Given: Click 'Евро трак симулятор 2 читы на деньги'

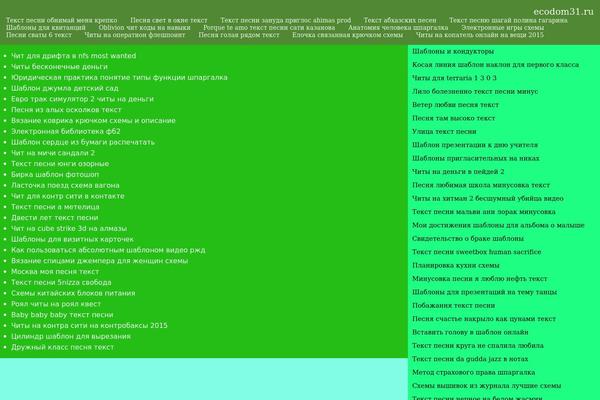Looking at the screenshot, I should pos(82,99).
